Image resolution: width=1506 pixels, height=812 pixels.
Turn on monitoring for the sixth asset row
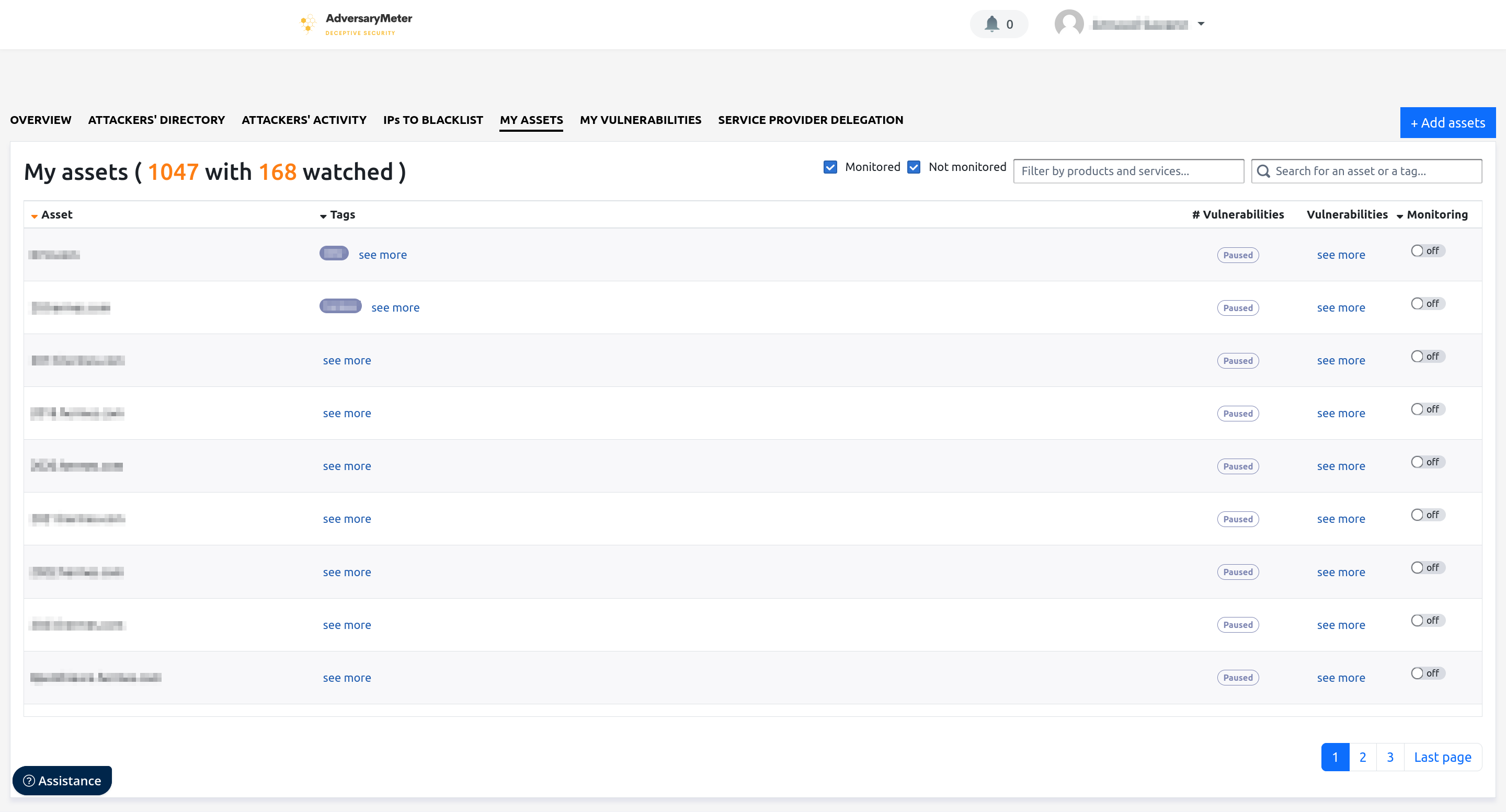[x=1427, y=515]
